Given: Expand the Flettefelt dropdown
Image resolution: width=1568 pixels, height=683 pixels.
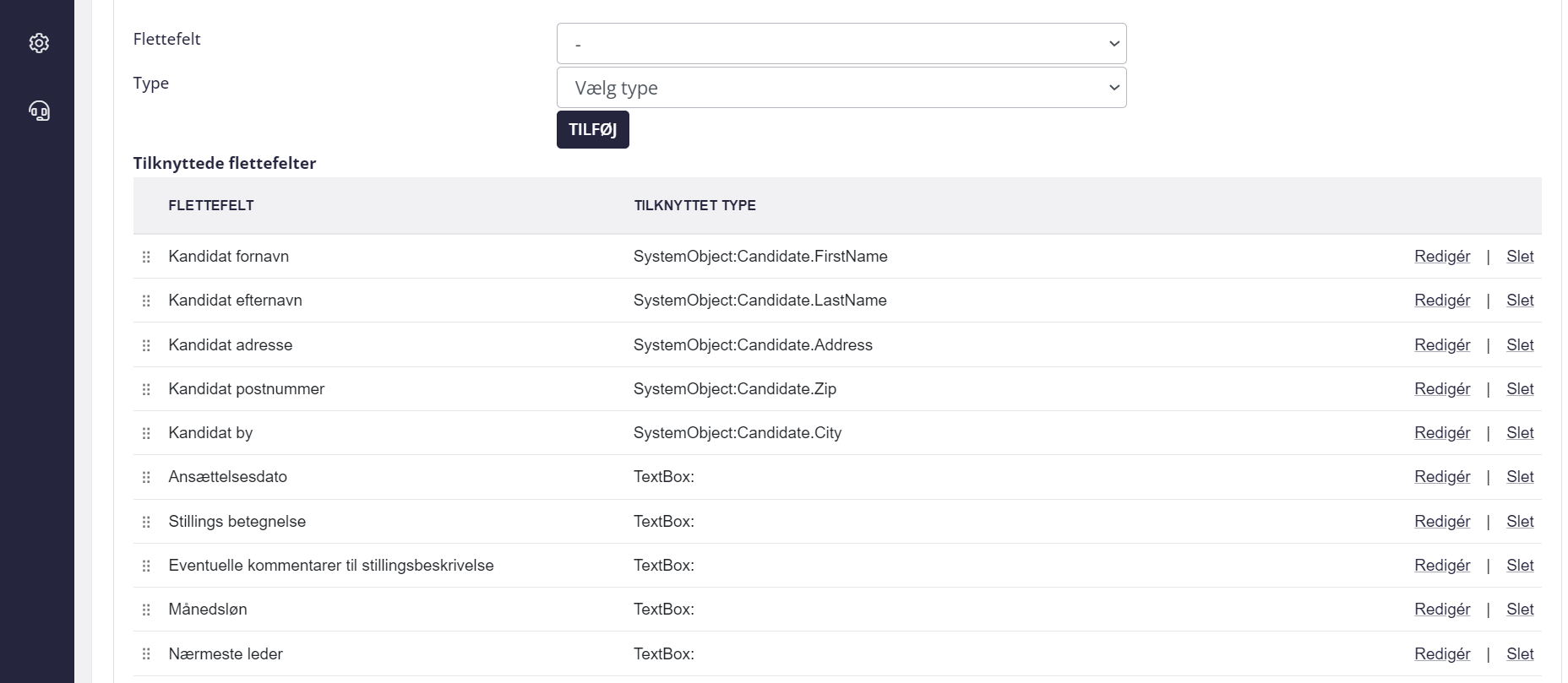Looking at the screenshot, I should click(841, 44).
